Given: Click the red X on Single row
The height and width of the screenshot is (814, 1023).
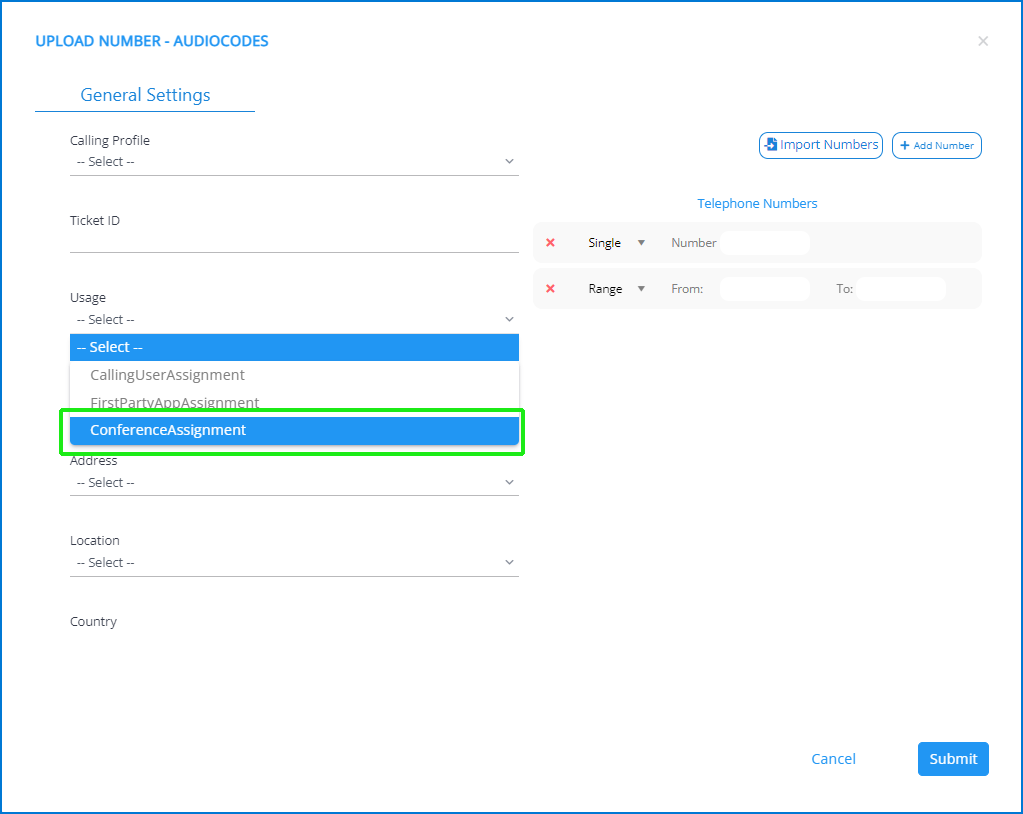Looking at the screenshot, I should point(550,243).
